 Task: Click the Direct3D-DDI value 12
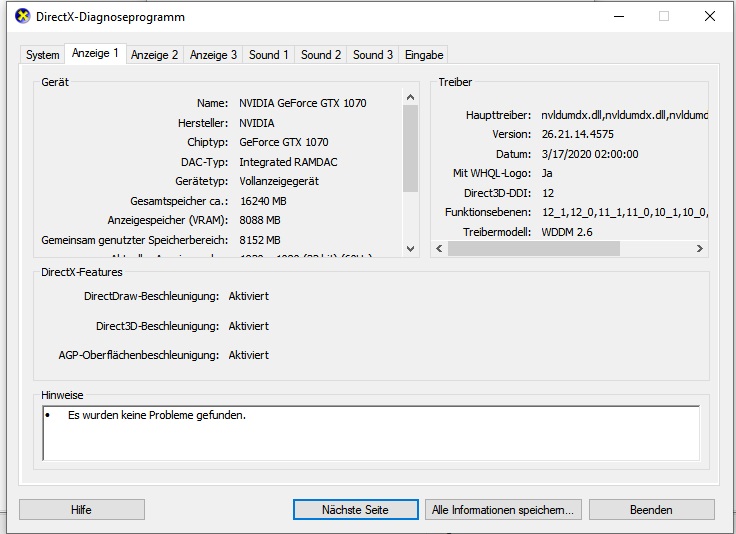[x=548, y=193]
